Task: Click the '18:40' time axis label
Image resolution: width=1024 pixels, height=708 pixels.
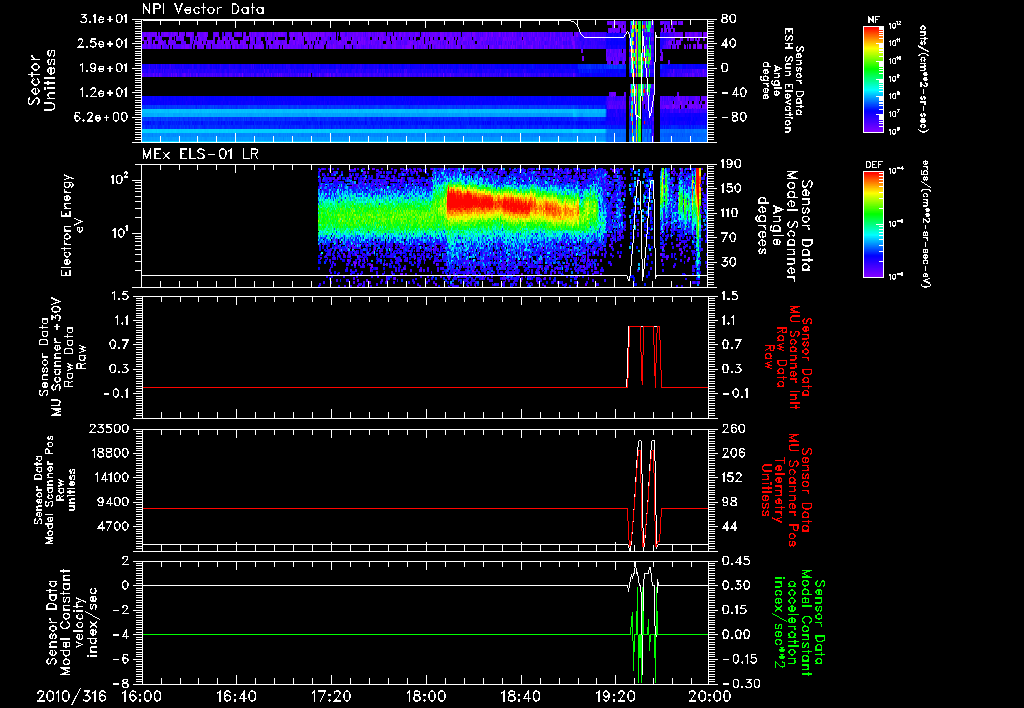Action: pos(520,696)
